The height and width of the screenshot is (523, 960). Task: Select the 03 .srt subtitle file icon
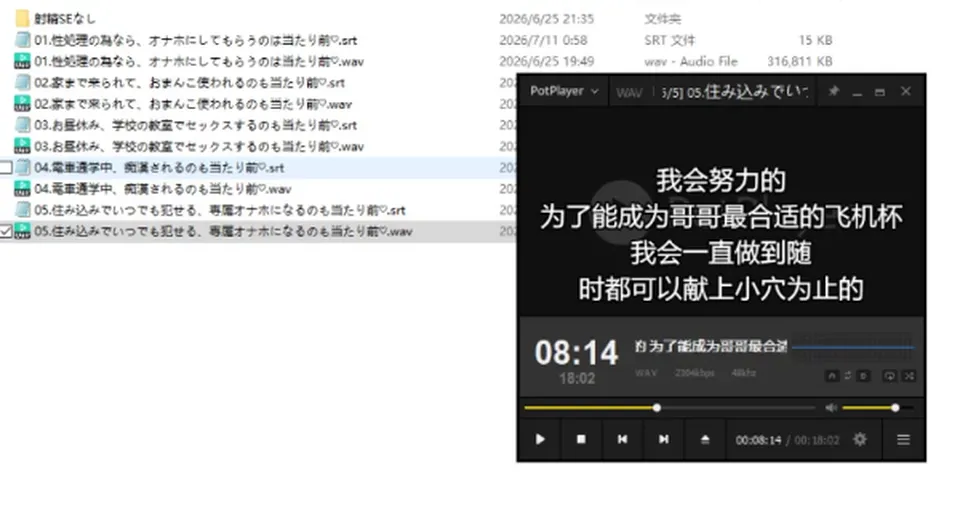pos(22,125)
